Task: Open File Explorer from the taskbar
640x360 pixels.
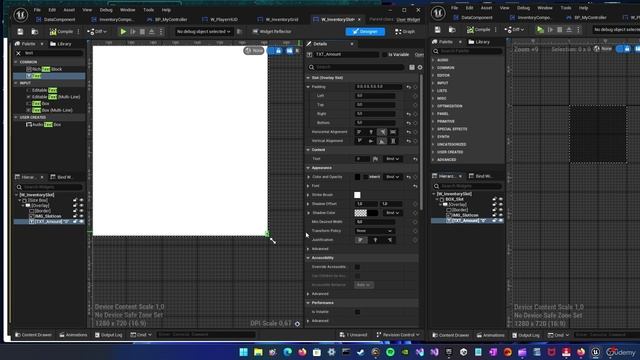Action: [258, 352]
